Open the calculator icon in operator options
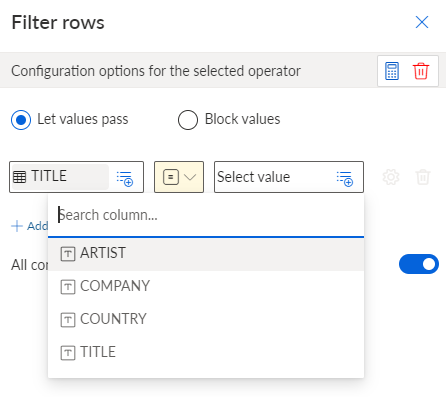The width and height of the screenshot is (446, 397). pyautogui.click(x=392, y=71)
